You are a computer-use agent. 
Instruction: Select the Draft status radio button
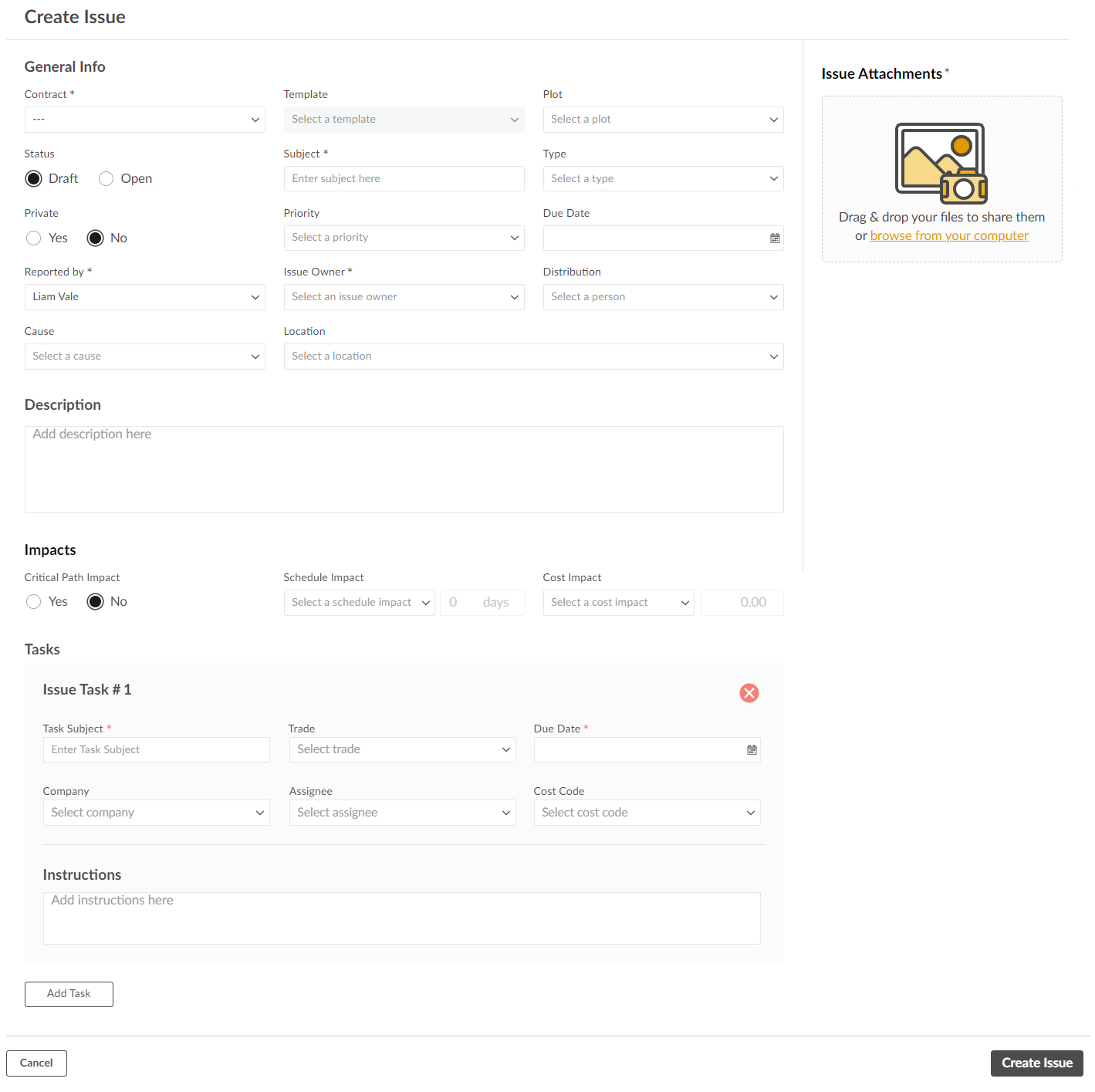click(33, 179)
